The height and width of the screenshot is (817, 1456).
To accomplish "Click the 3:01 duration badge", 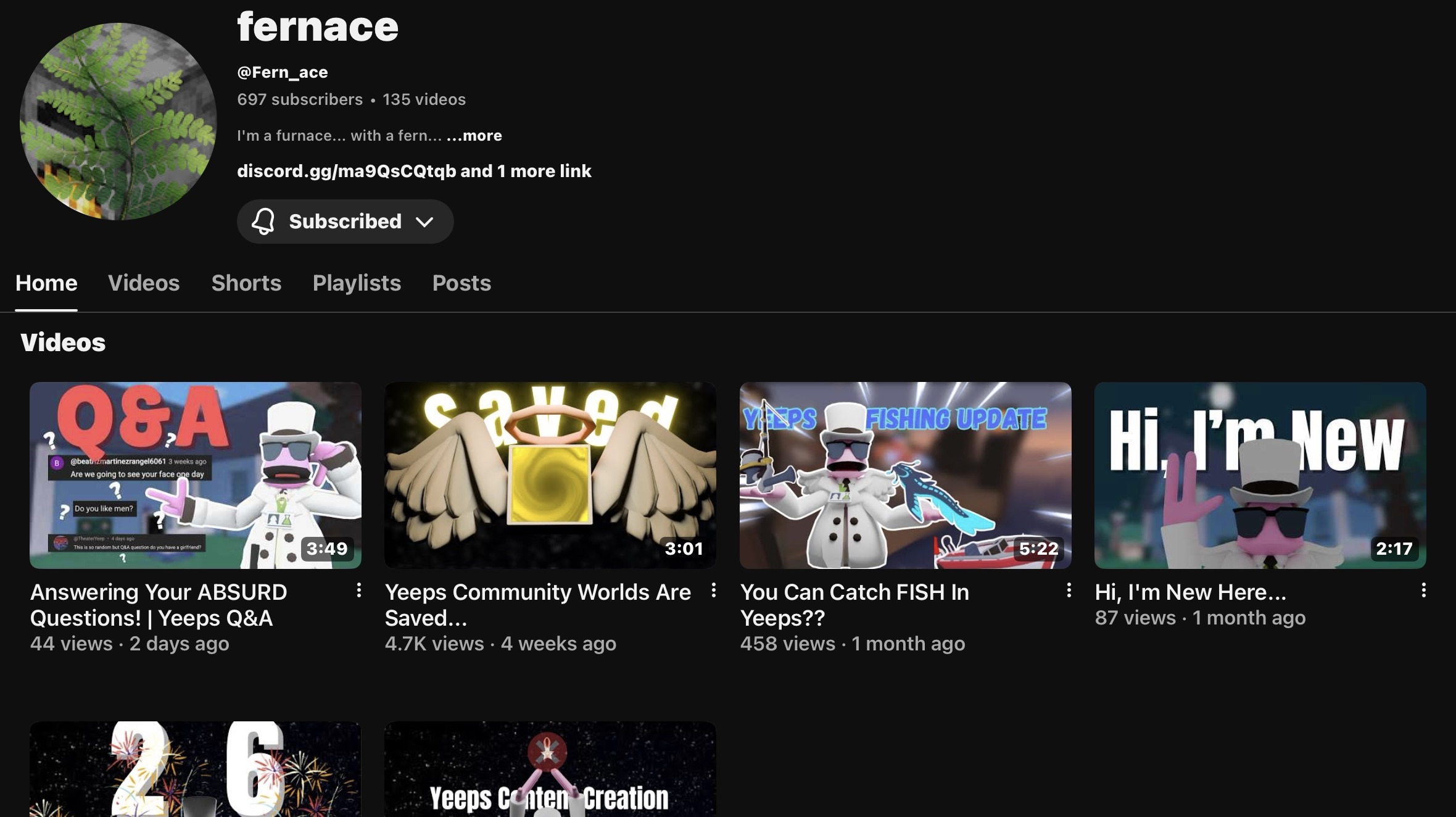I will click(684, 549).
